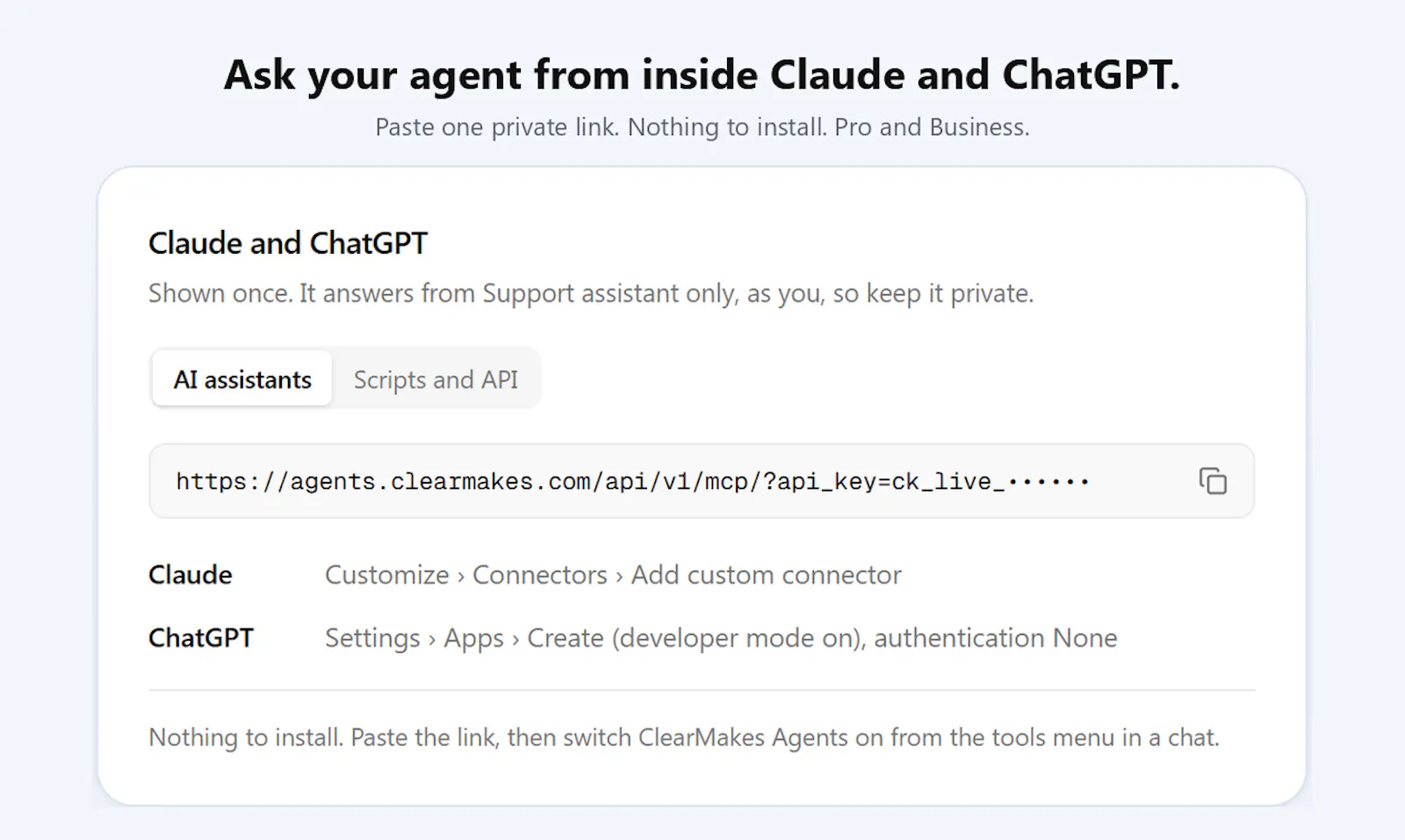This screenshot has width=1405, height=840.
Task: Click the private API link field
Action: pos(702,481)
